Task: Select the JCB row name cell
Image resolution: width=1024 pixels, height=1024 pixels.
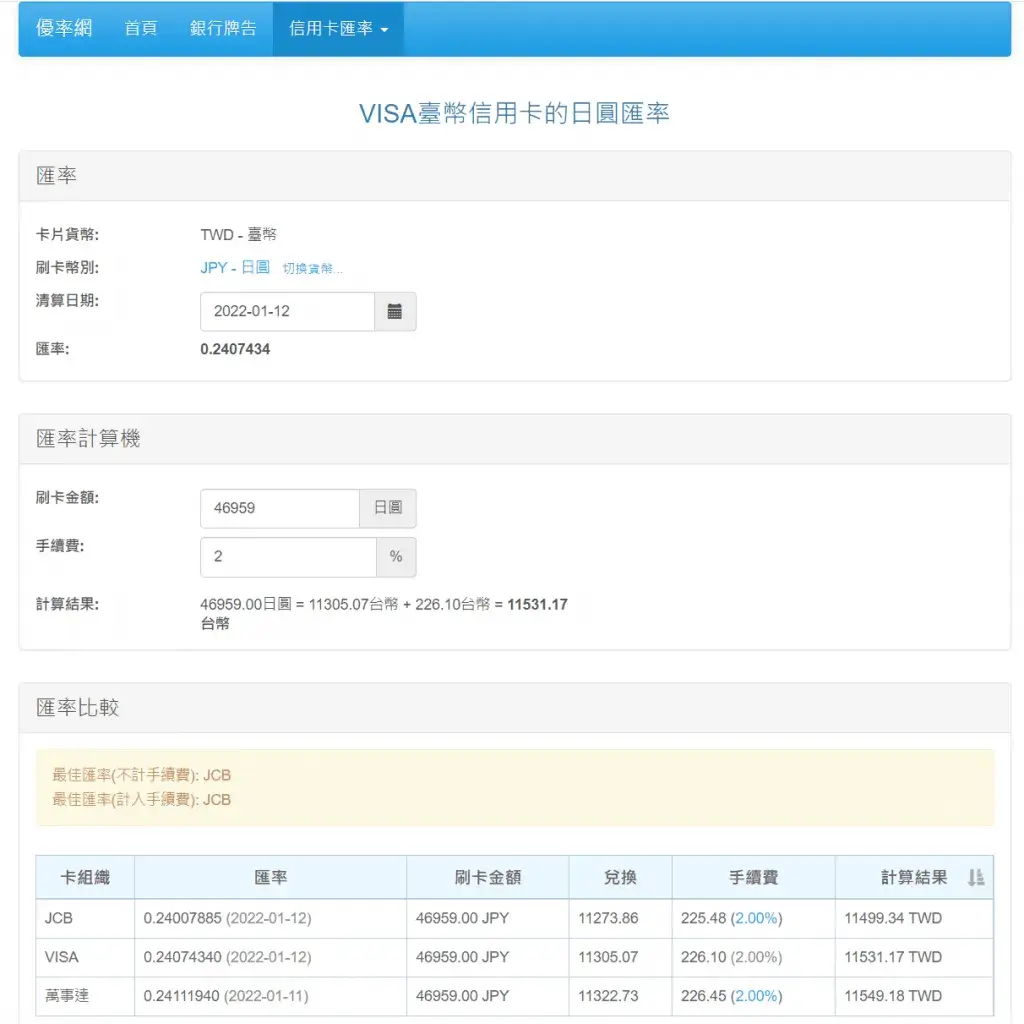Action: (x=85, y=918)
